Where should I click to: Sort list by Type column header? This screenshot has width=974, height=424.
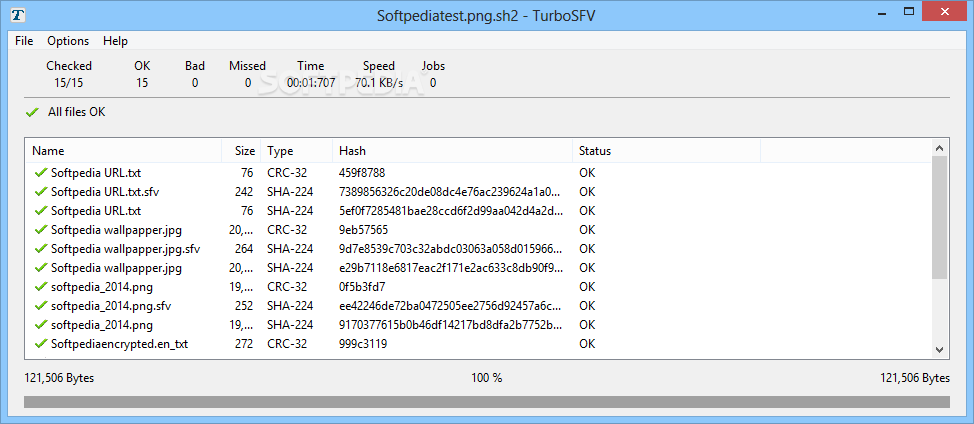296,151
